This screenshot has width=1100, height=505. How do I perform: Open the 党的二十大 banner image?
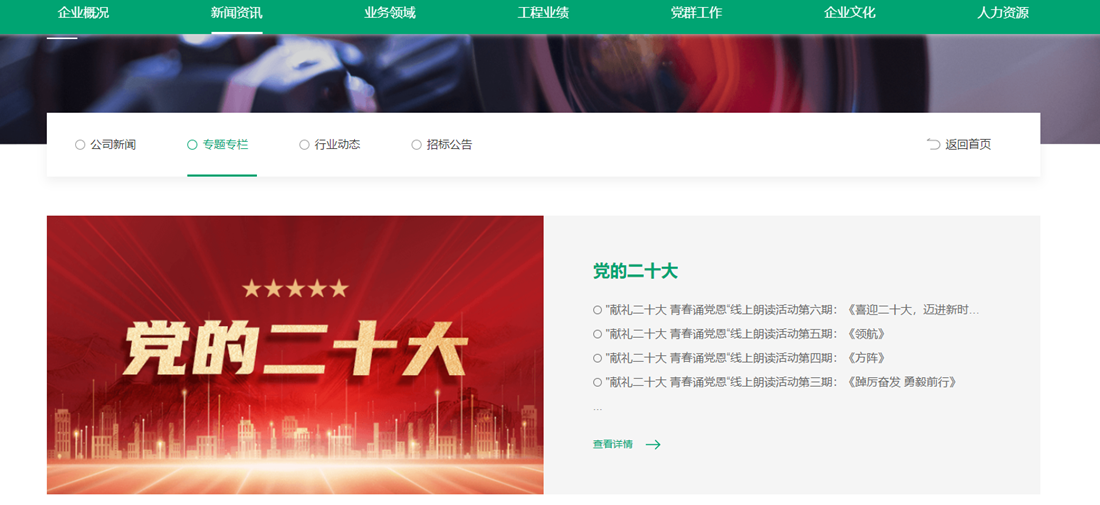[295, 355]
